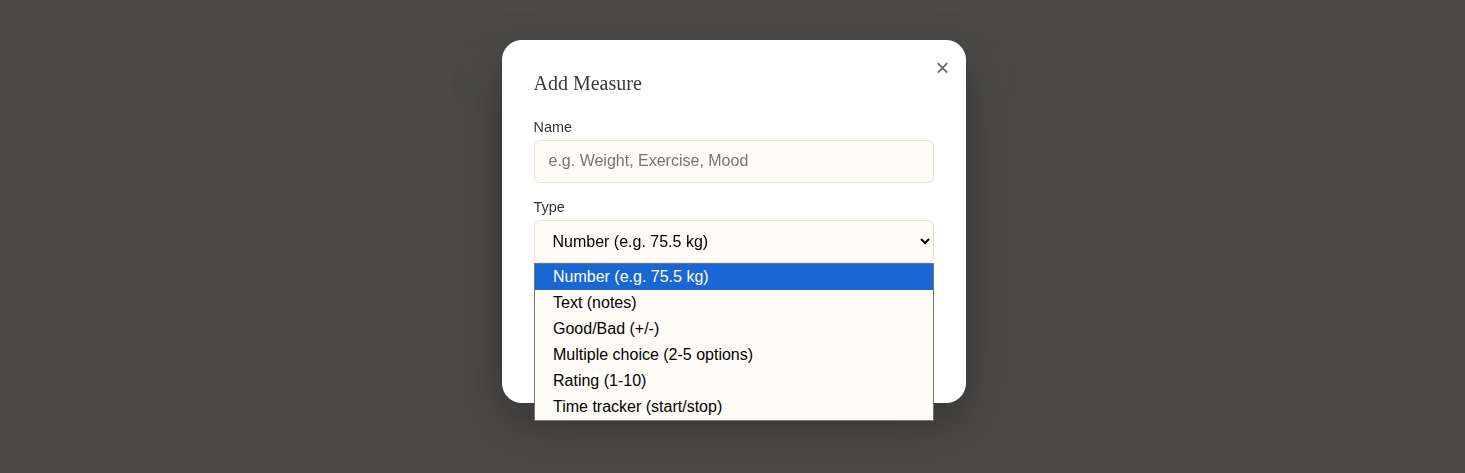This screenshot has width=1465, height=473.
Task: Click the Type field label
Action: tap(549, 207)
